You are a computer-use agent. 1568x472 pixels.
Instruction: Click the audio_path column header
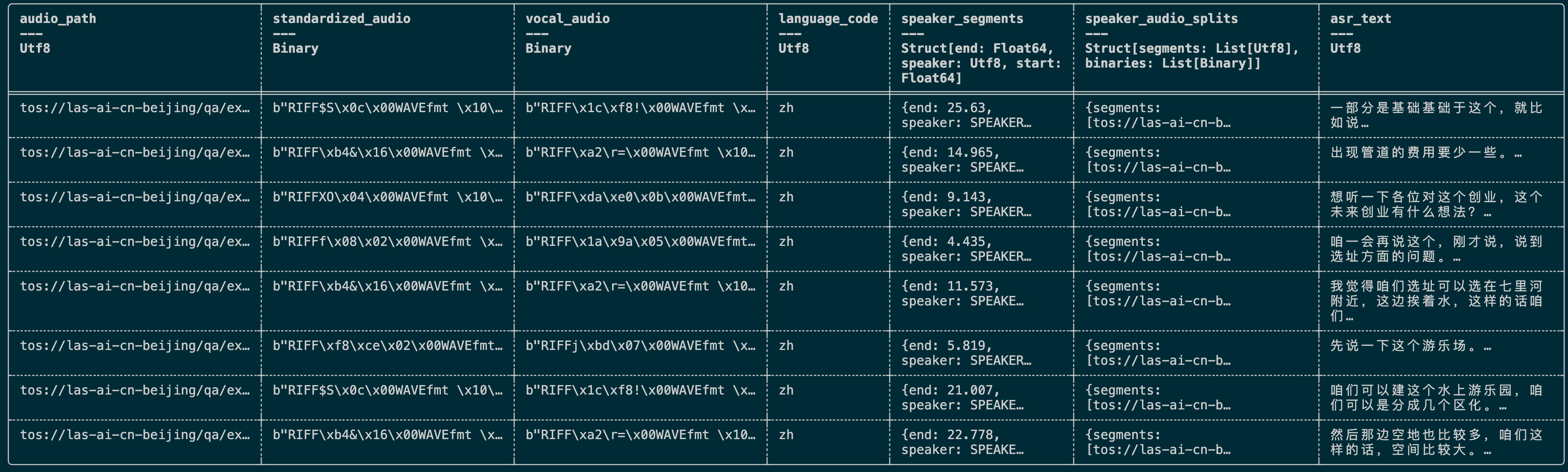point(58,19)
